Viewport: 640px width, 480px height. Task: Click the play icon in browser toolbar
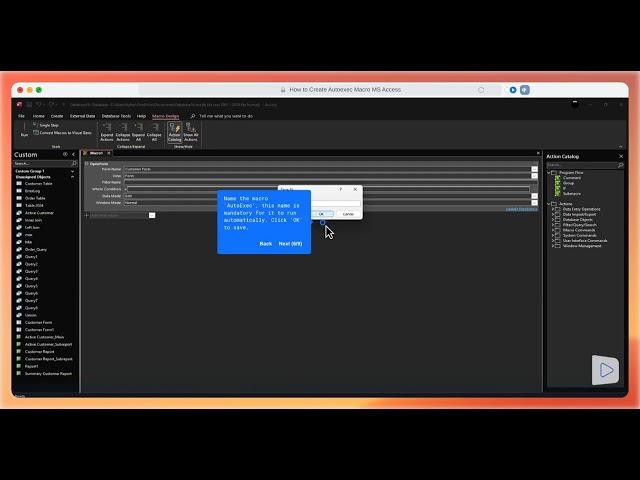tap(513, 90)
